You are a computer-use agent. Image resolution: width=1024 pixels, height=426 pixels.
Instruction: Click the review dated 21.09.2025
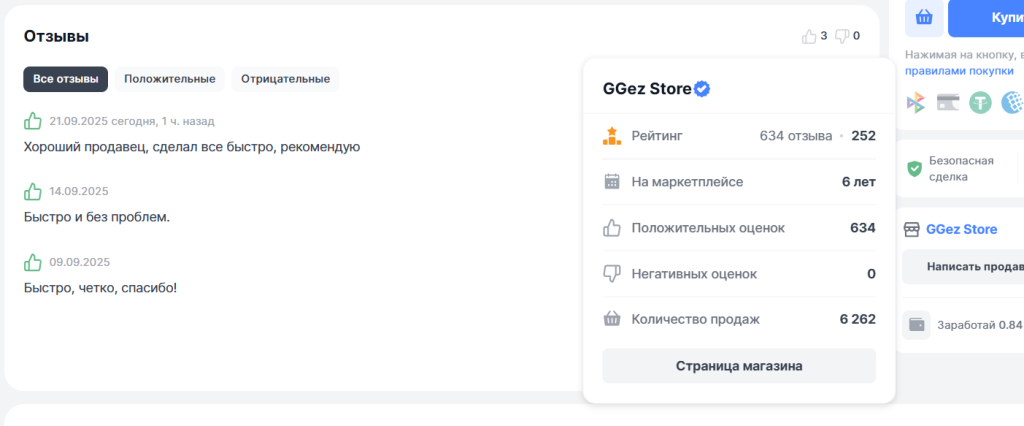coord(191,147)
